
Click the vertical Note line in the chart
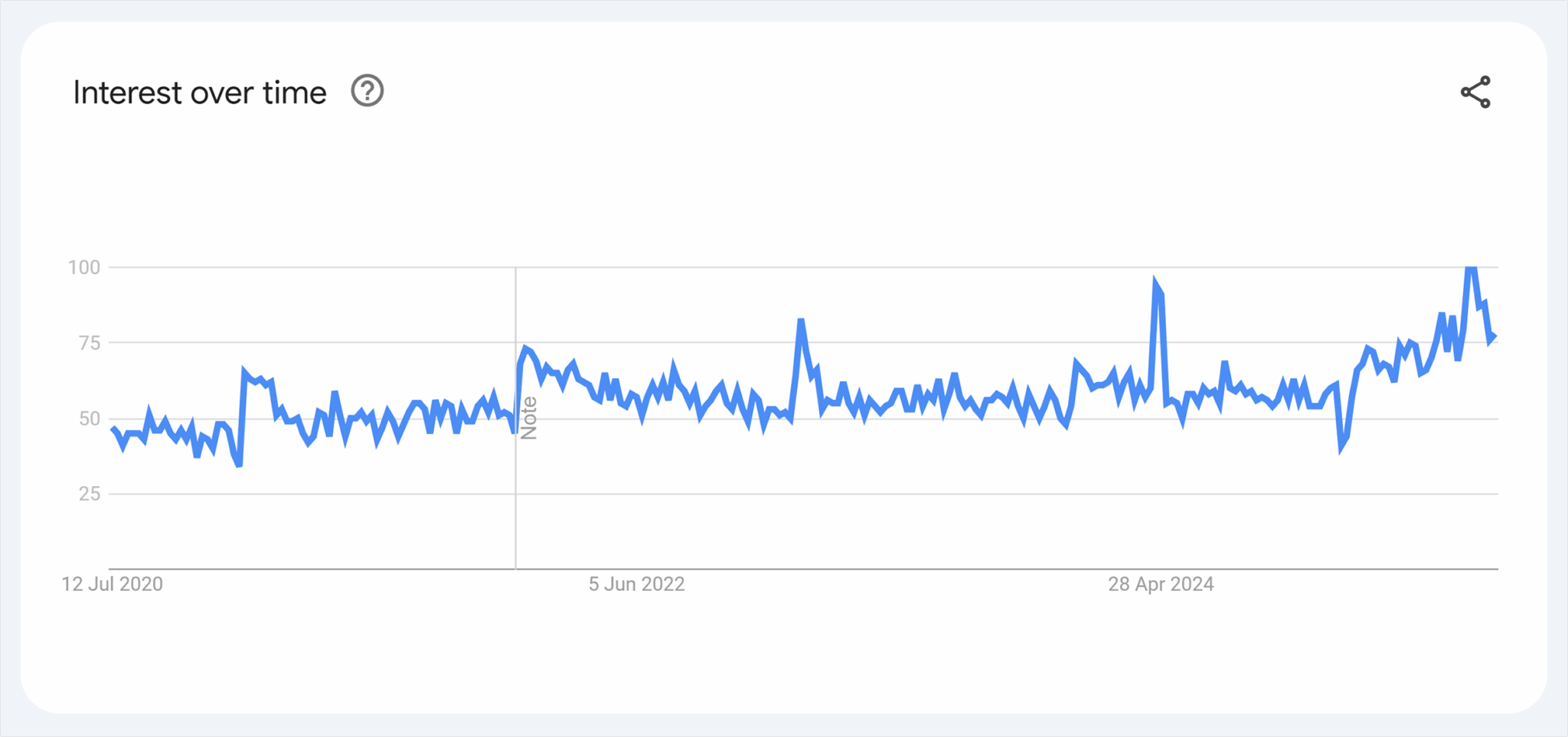tap(516, 417)
